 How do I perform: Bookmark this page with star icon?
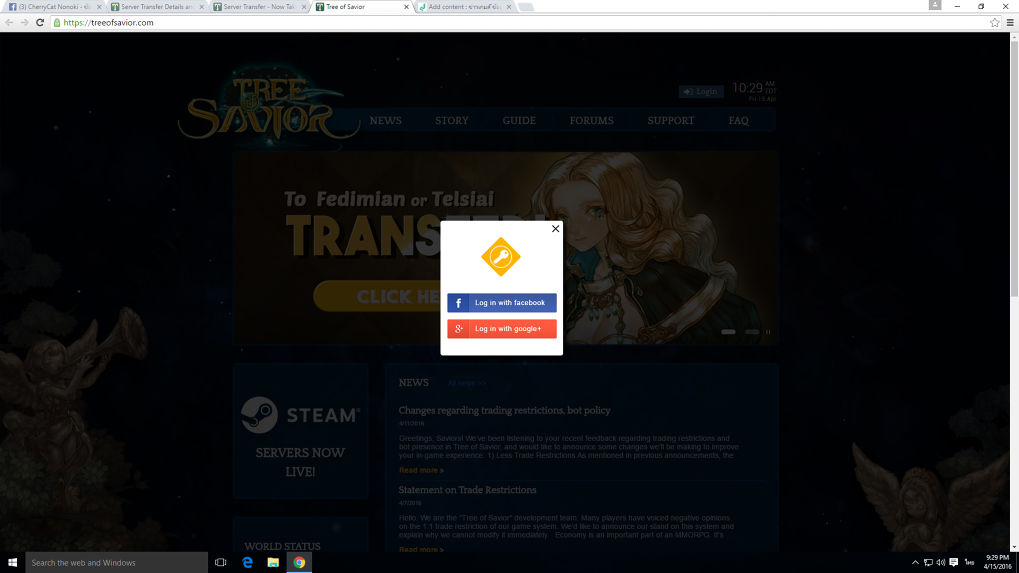[994, 22]
